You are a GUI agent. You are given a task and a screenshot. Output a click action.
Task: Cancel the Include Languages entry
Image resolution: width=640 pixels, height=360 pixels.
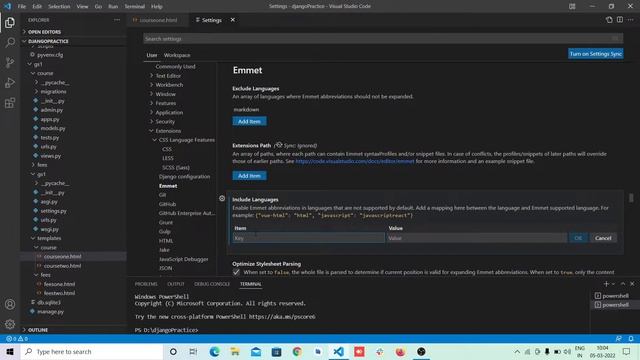[x=603, y=238]
